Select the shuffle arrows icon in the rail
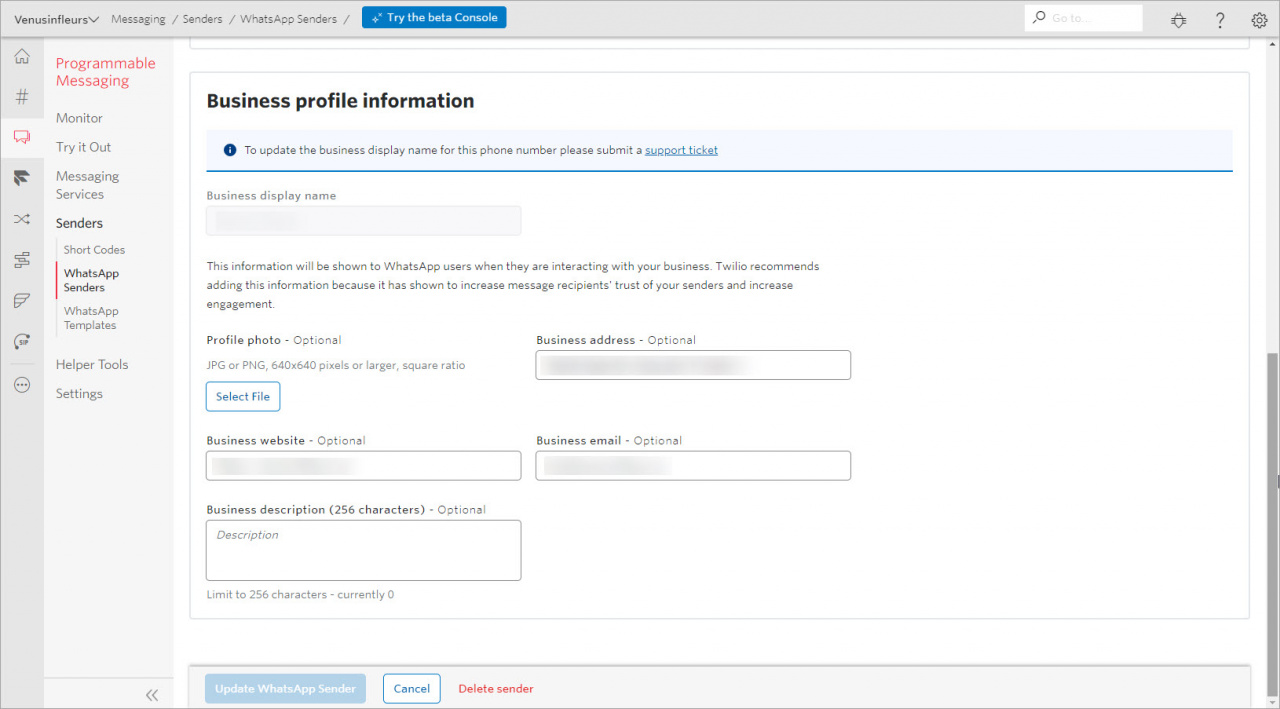This screenshot has width=1280, height=709. pos(21,219)
